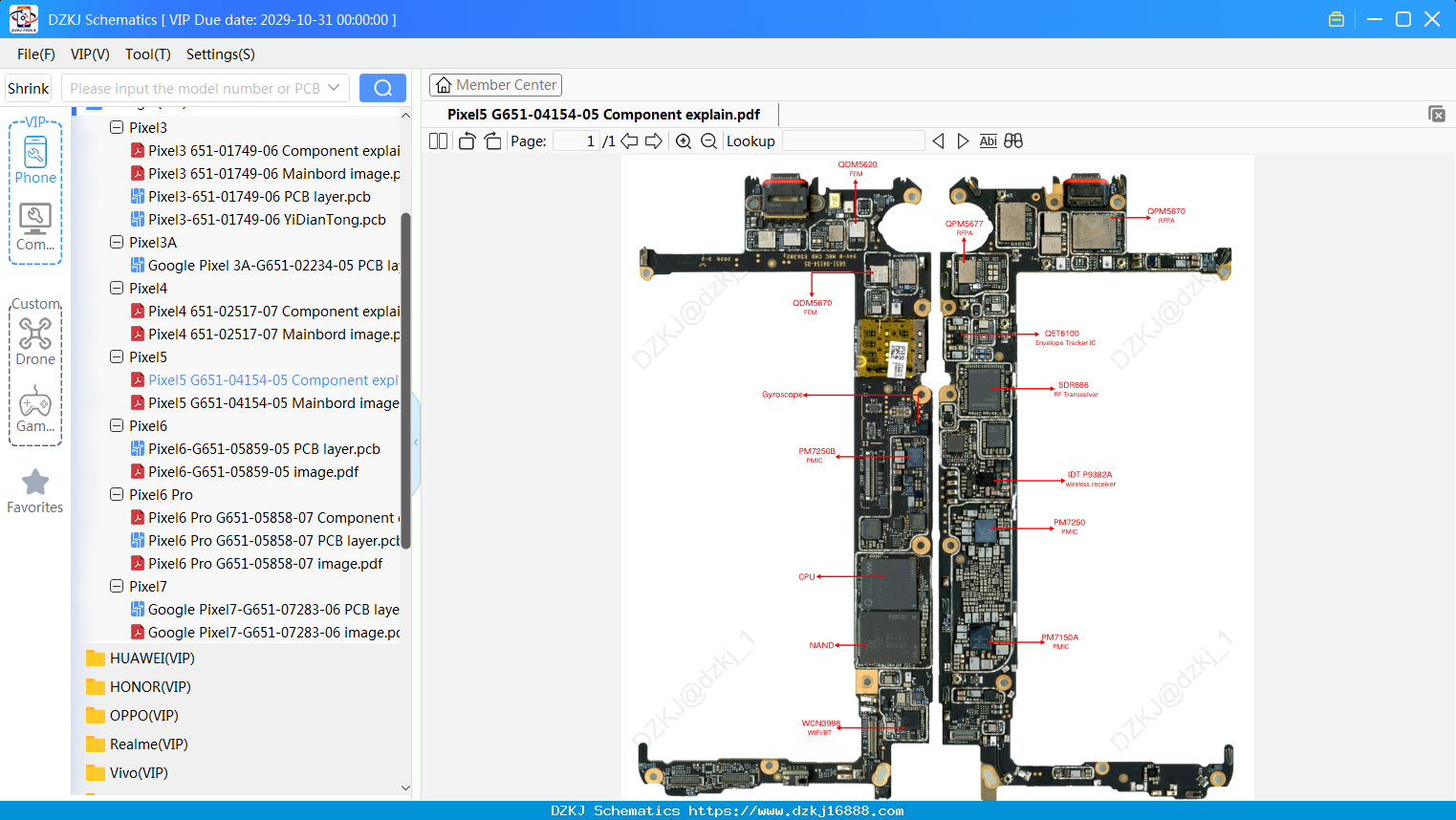Collapse the Pixel3 tree node

click(x=117, y=128)
